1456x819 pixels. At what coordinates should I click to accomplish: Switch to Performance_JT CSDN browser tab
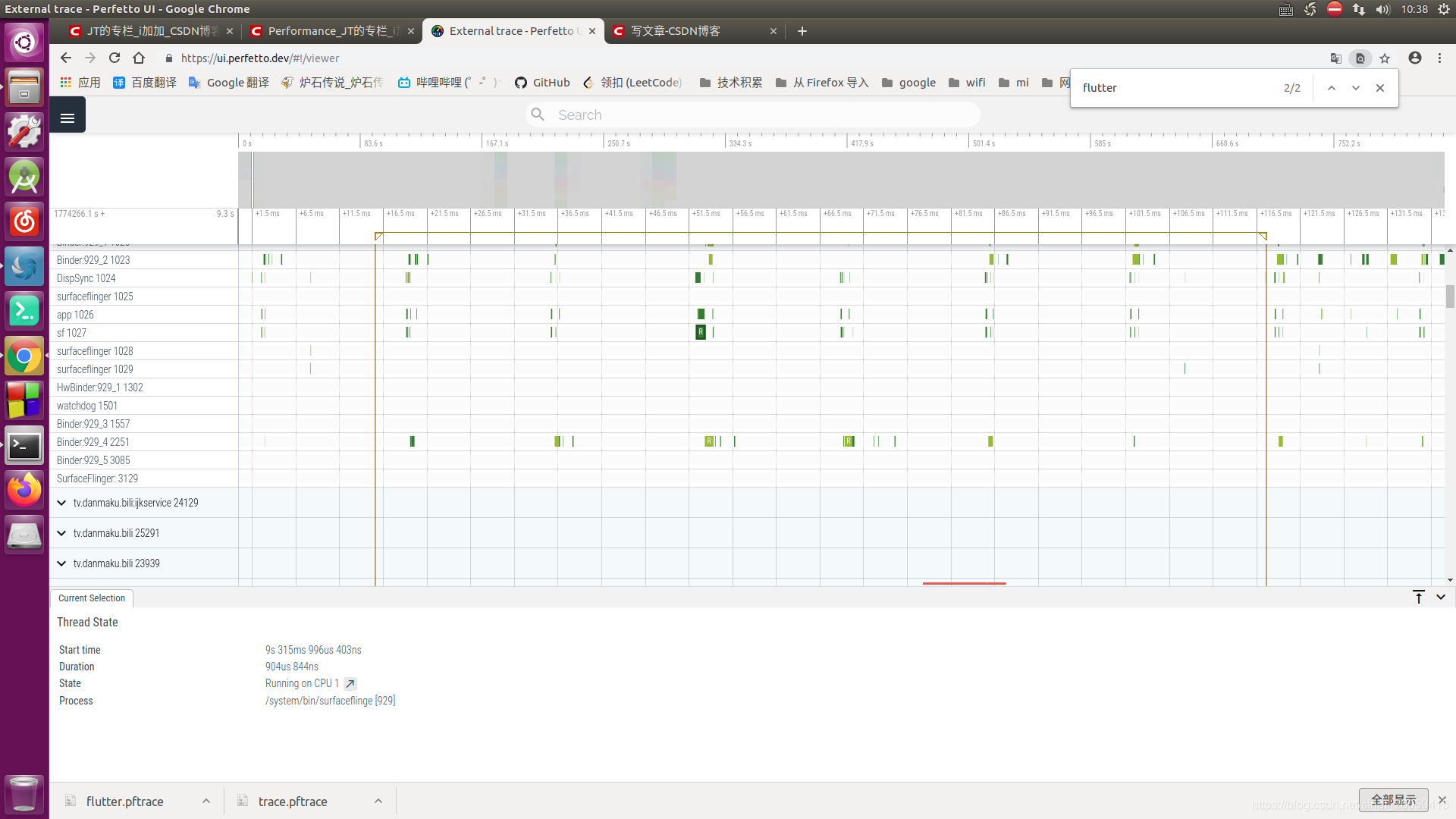tap(332, 31)
